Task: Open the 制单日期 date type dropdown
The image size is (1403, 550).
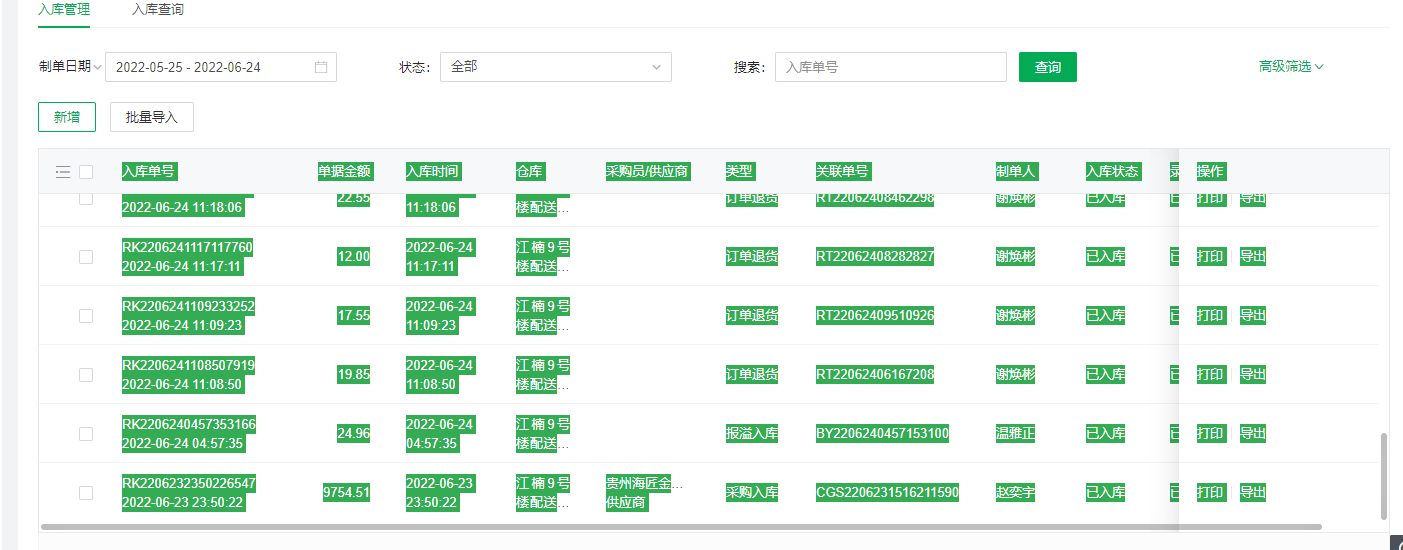Action: [70, 67]
